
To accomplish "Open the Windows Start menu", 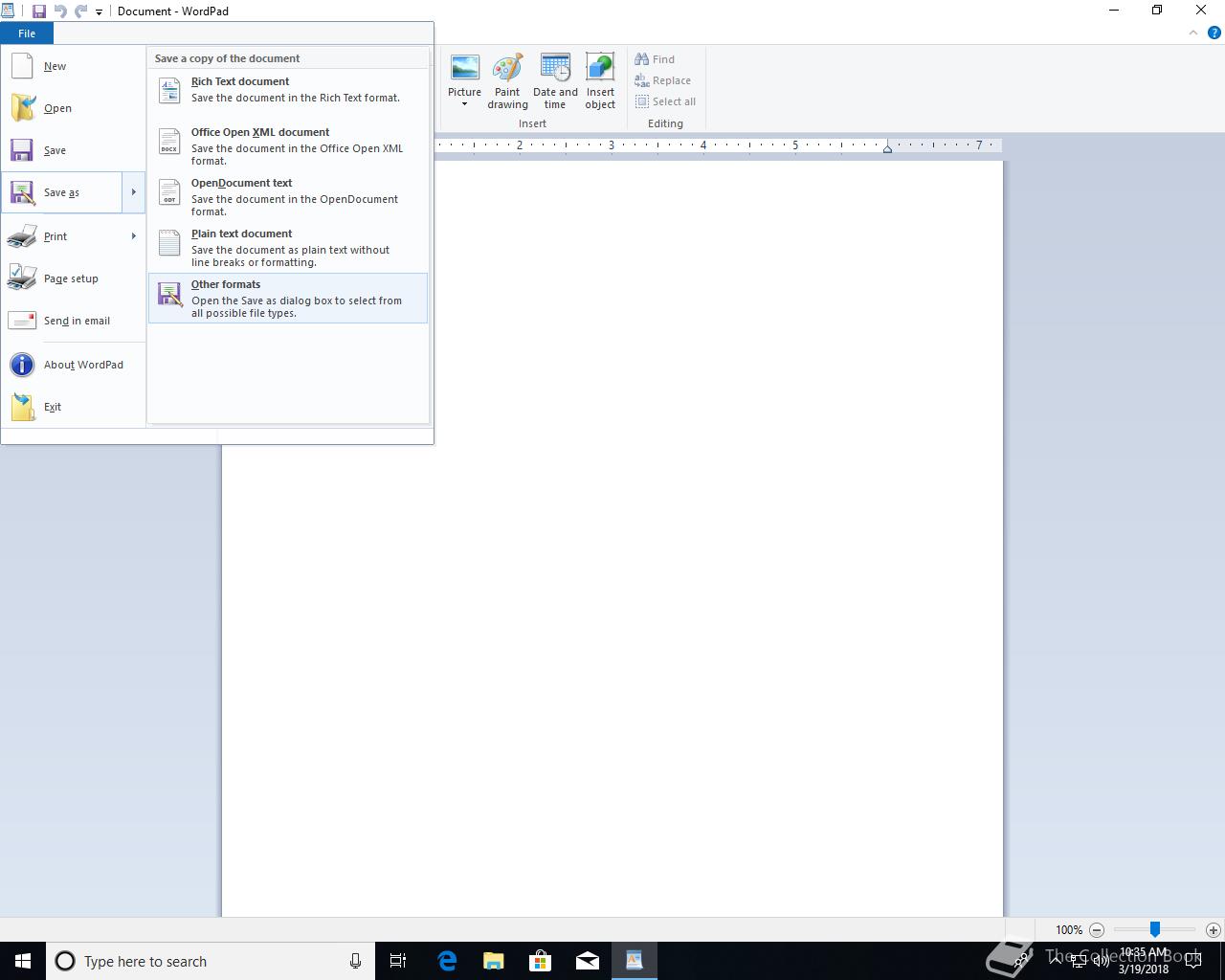I will (x=23, y=961).
